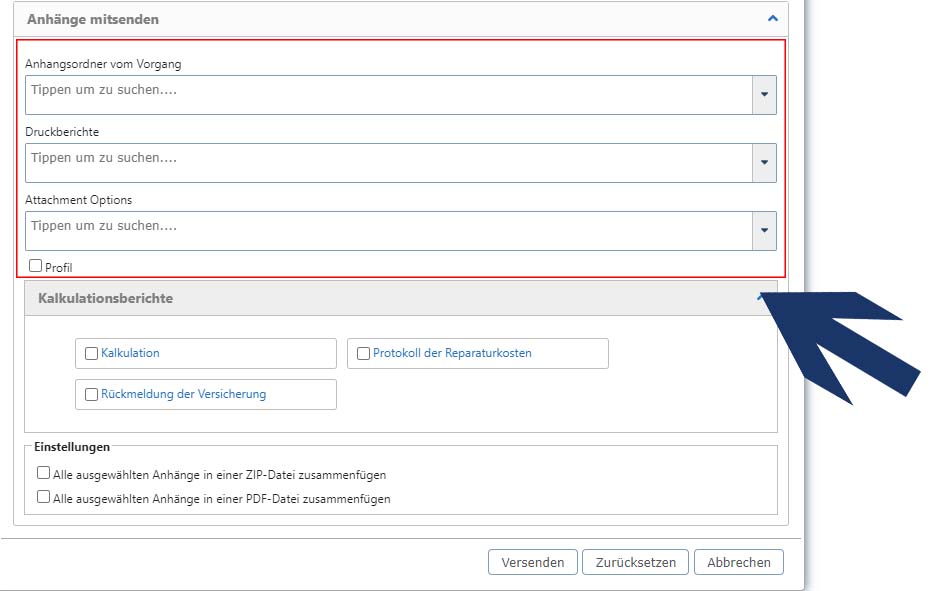
Task: Enable merging attachments into a ZIP file
Action: pyautogui.click(x=43, y=473)
